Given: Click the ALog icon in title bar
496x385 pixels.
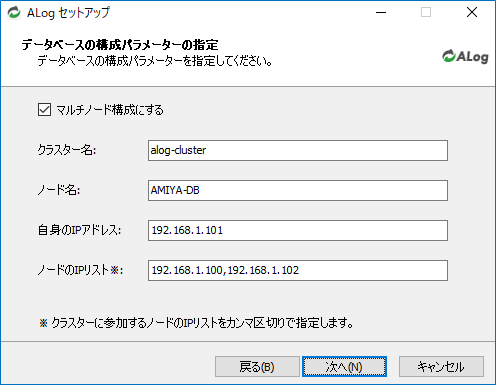Looking at the screenshot, I should click(x=14, y=13).
